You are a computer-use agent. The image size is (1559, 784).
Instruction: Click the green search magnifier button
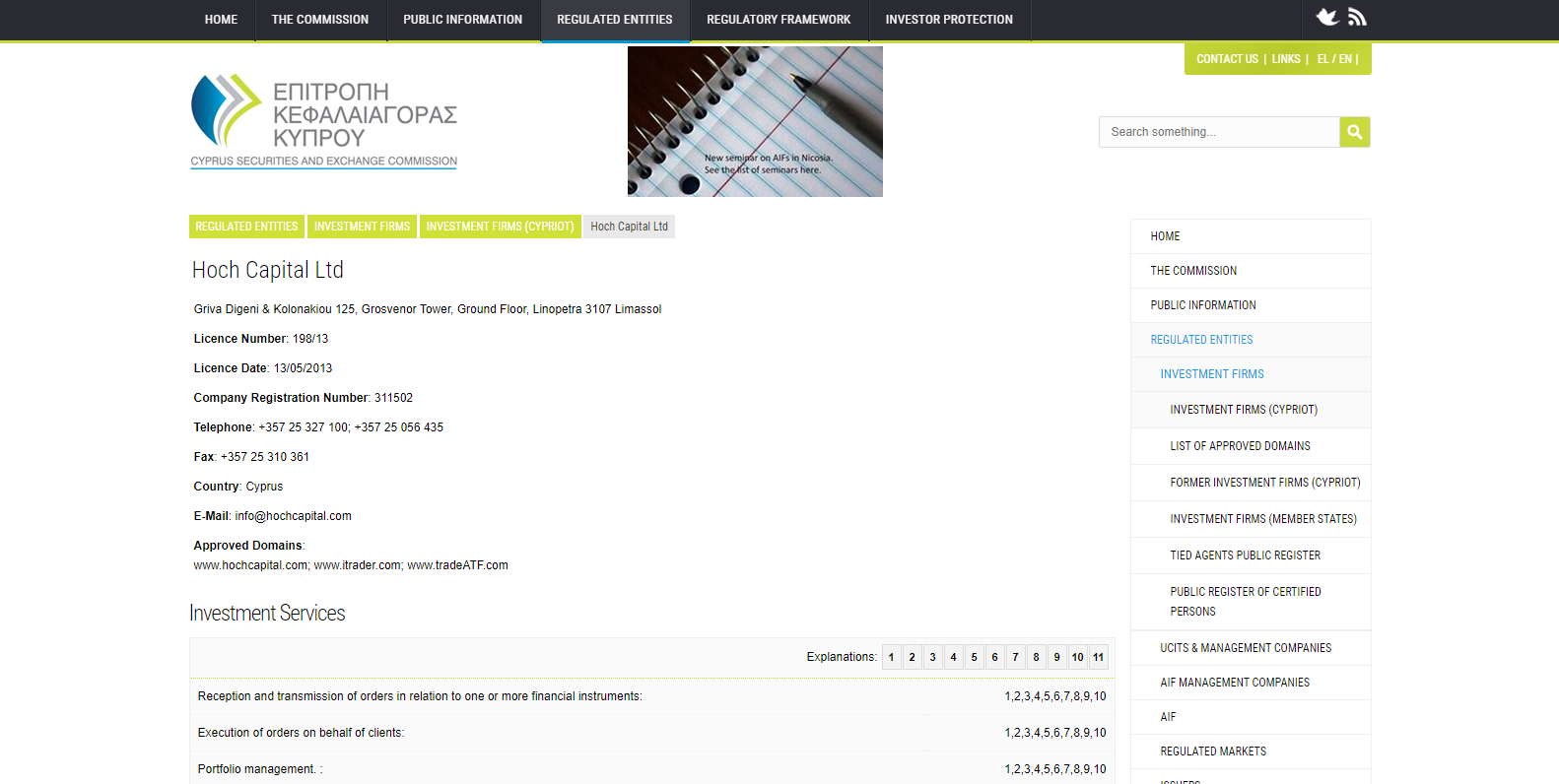(1355, 132)
